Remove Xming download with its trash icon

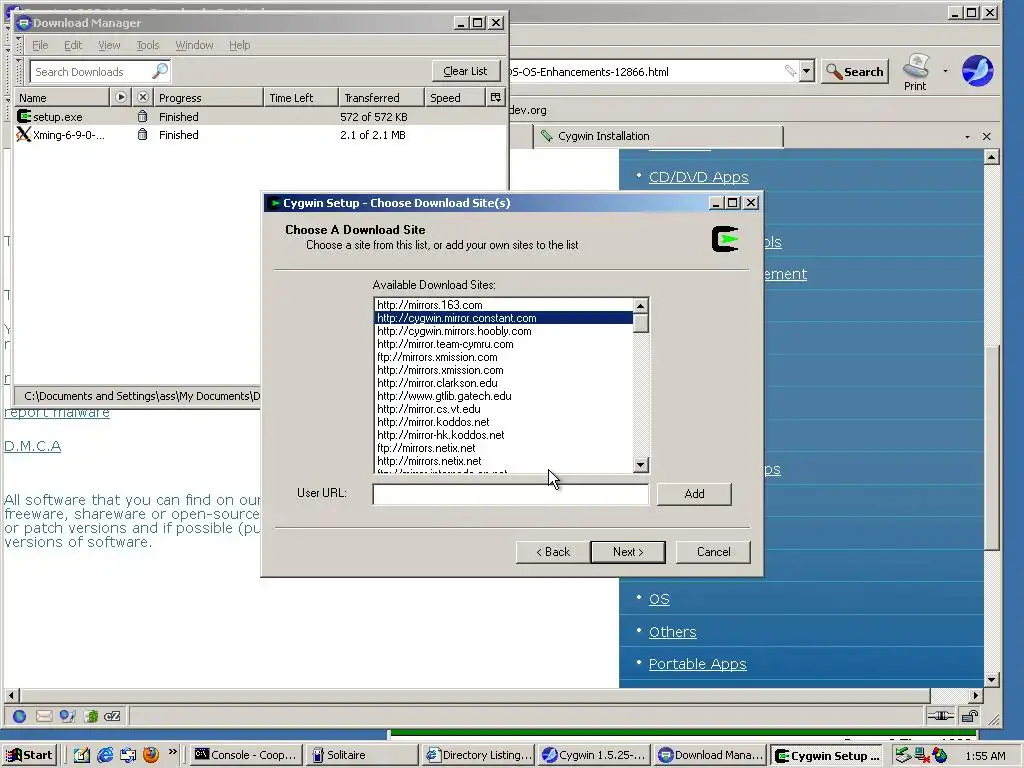tap(142, 135)
